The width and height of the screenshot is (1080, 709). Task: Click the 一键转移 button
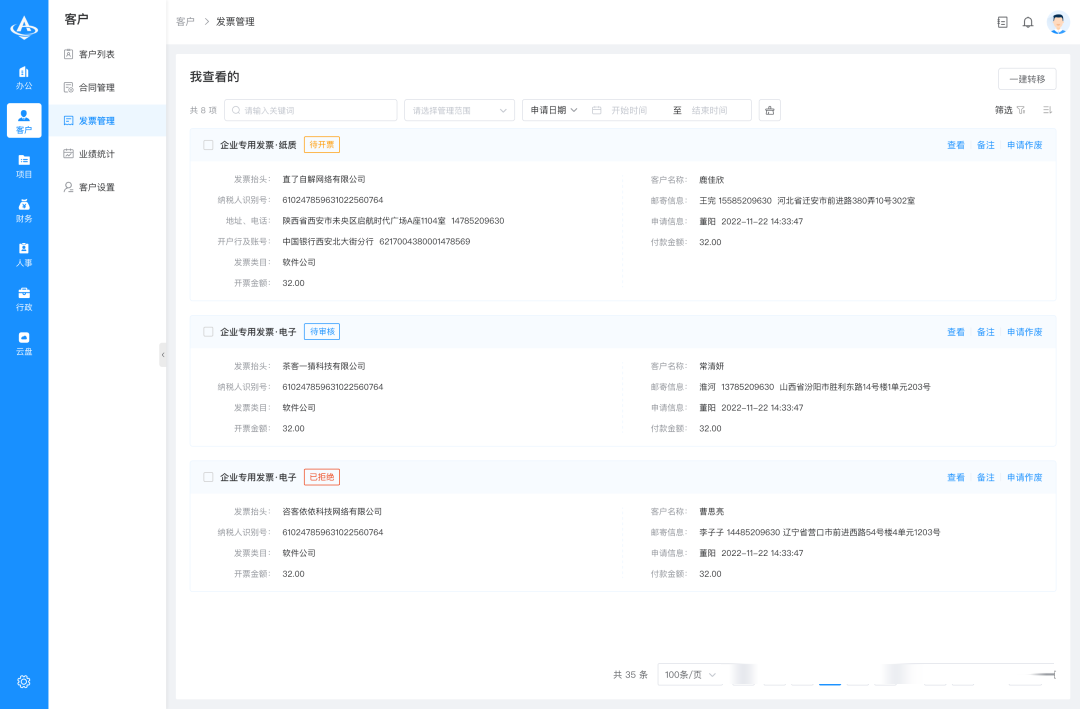click(x=1026, y=79)
